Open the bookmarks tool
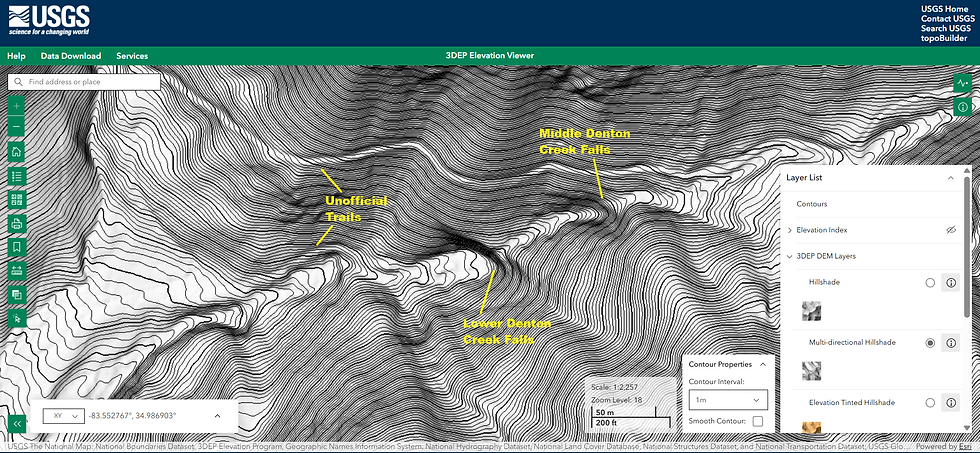 click(17, 247)
